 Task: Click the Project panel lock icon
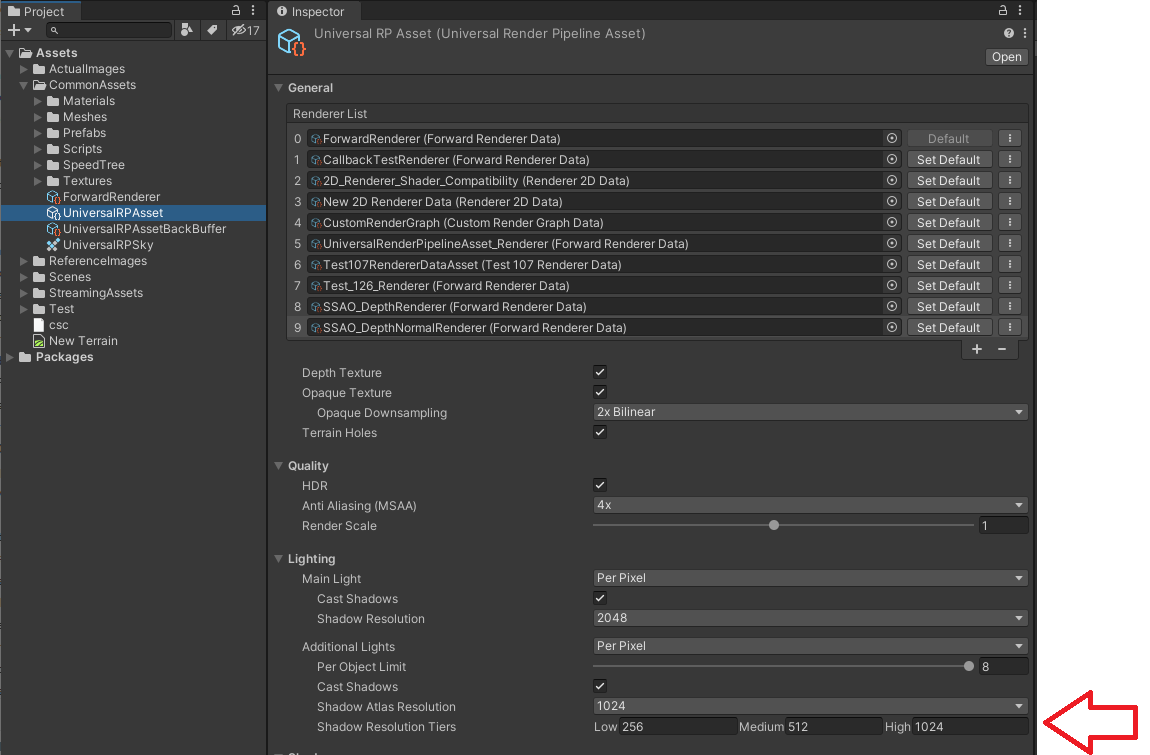point(236,10)
